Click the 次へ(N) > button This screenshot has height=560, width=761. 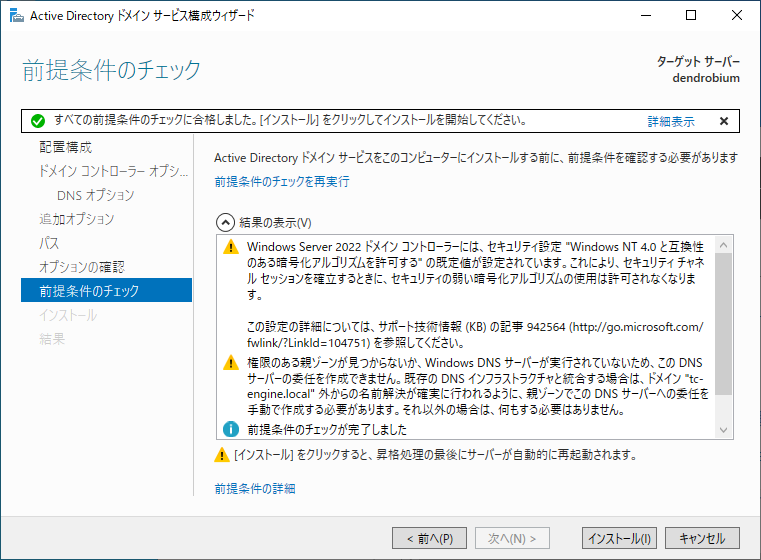tap(512, 538)
